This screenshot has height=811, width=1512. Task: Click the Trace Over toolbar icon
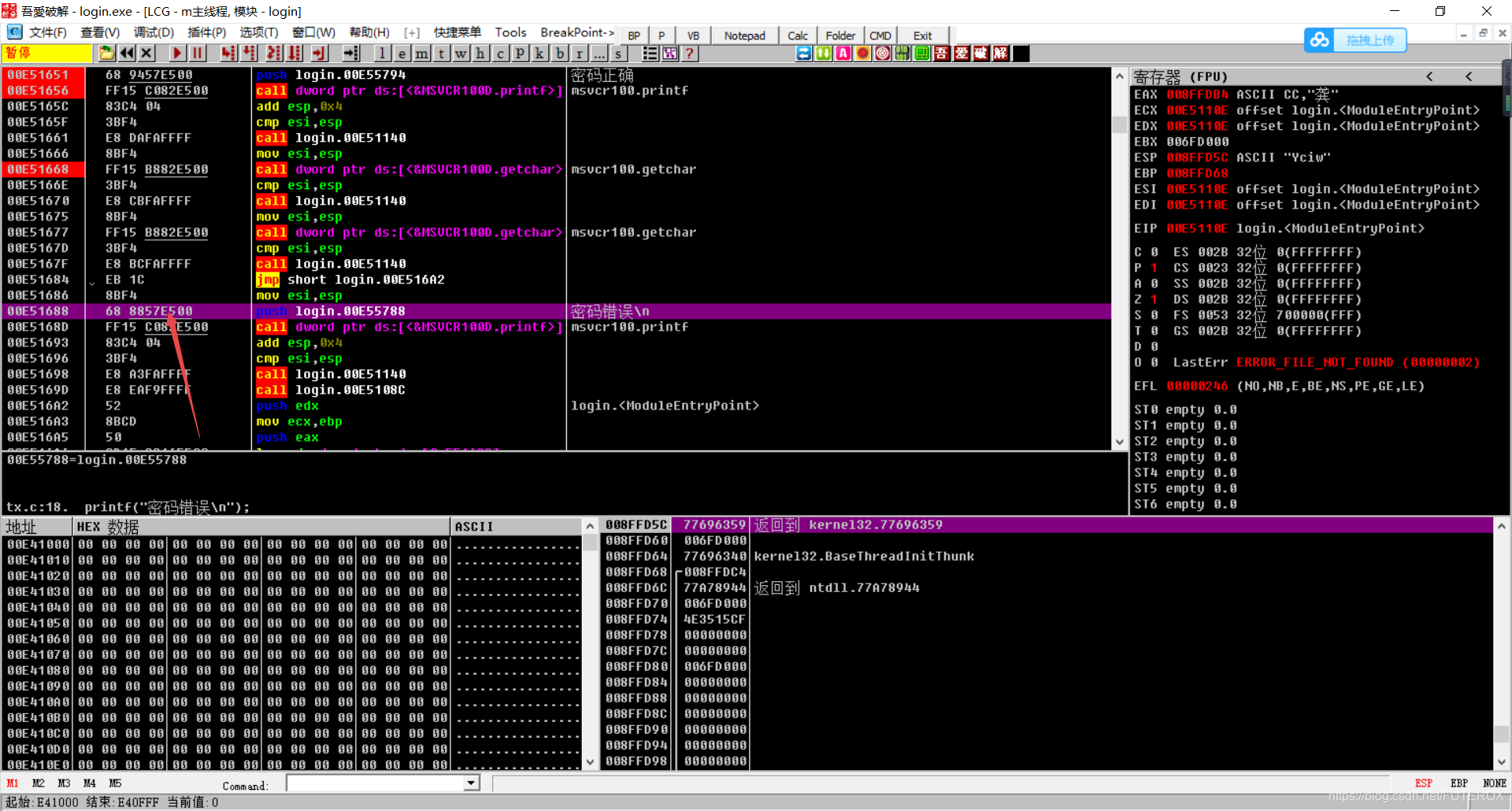295,53
